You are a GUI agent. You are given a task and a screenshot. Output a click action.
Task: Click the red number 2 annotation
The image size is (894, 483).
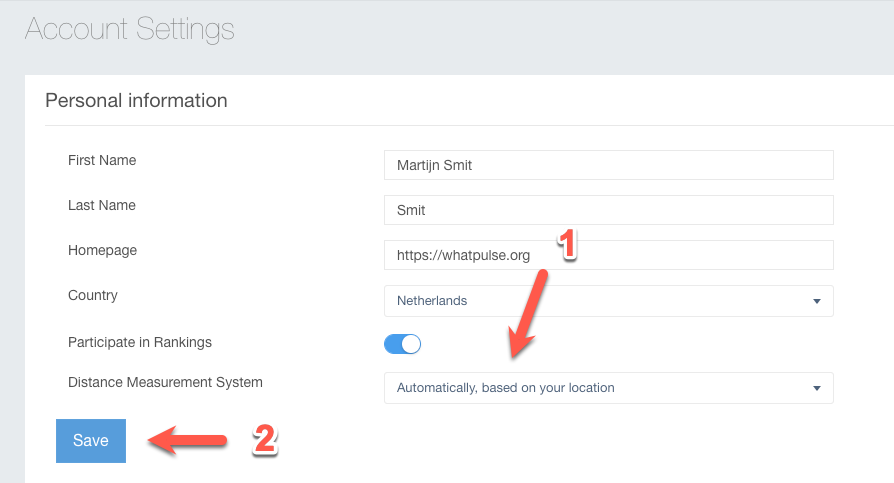263,440
